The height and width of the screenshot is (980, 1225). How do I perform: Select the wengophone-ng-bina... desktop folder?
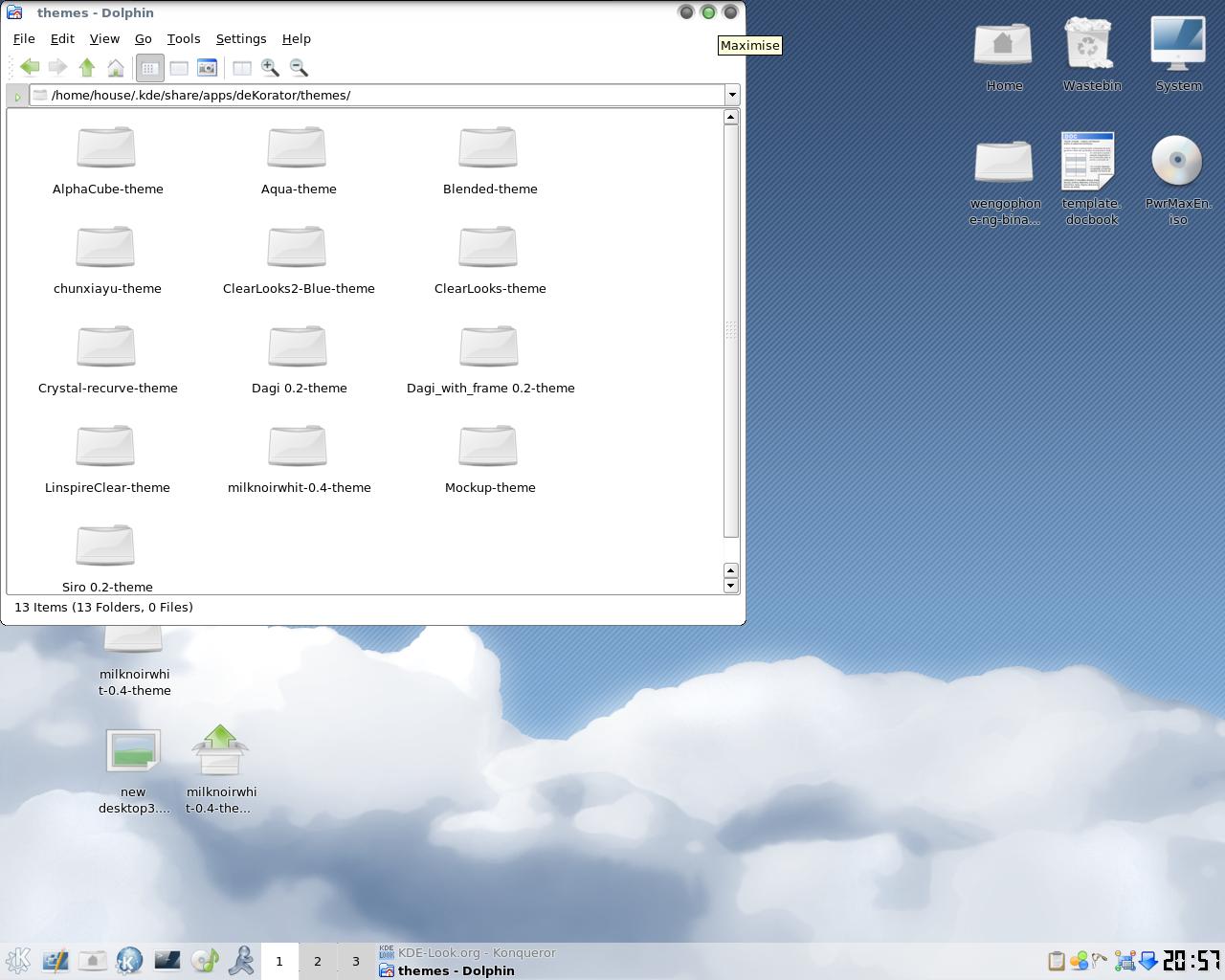[1005, 182]
